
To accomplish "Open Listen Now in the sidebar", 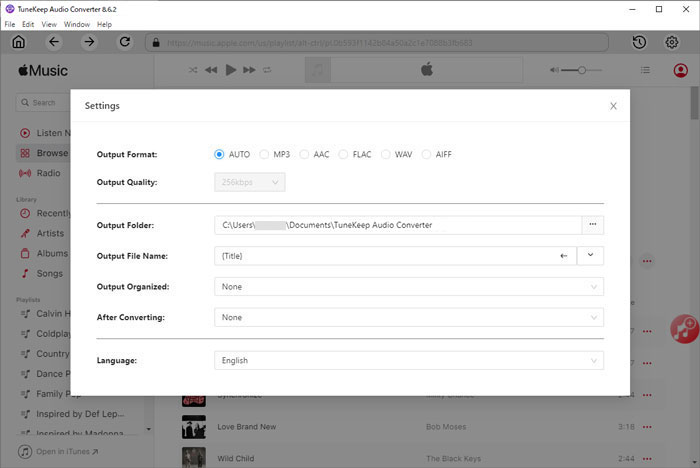I will pos(44,133).
